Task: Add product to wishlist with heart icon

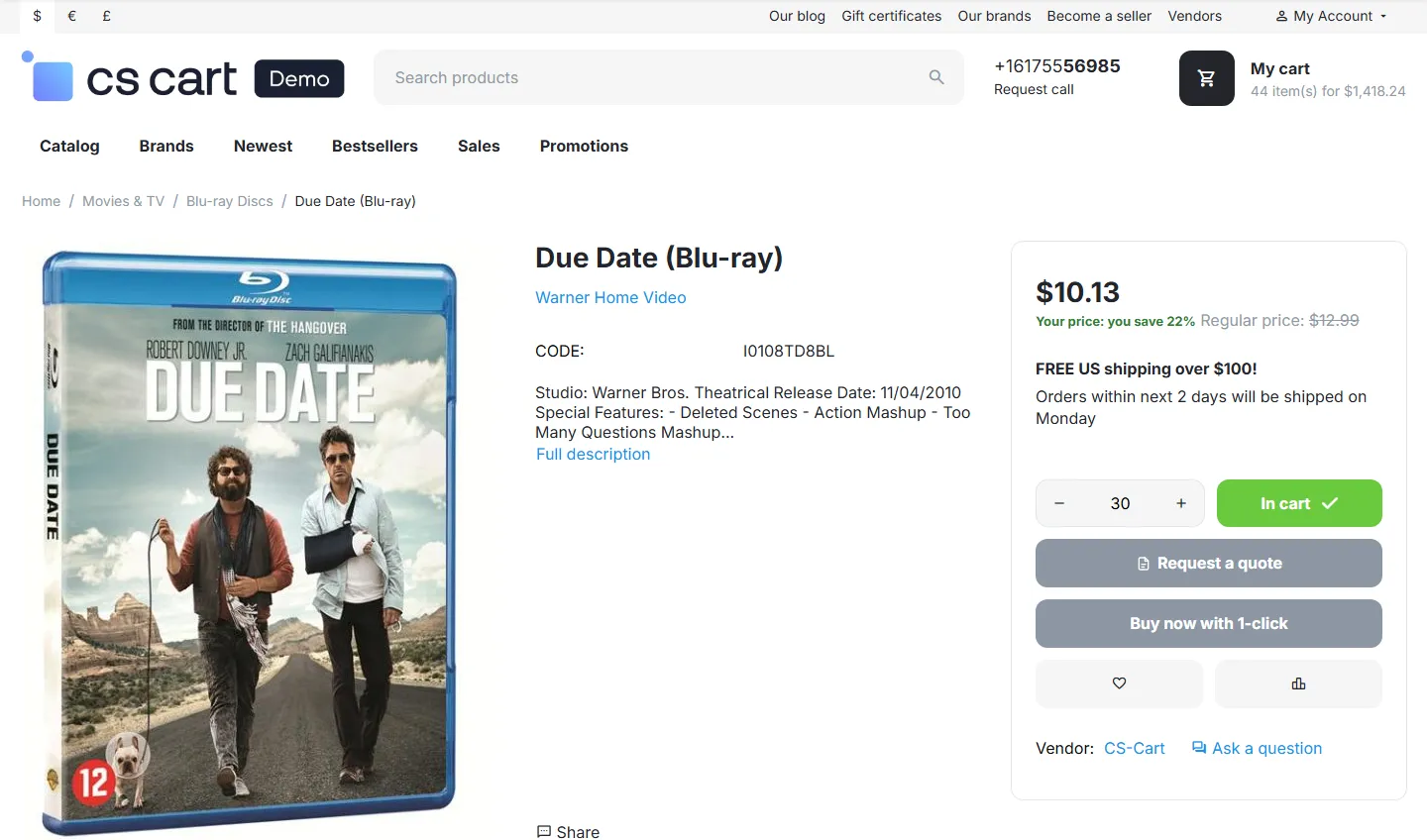Action: [1119, 683]
